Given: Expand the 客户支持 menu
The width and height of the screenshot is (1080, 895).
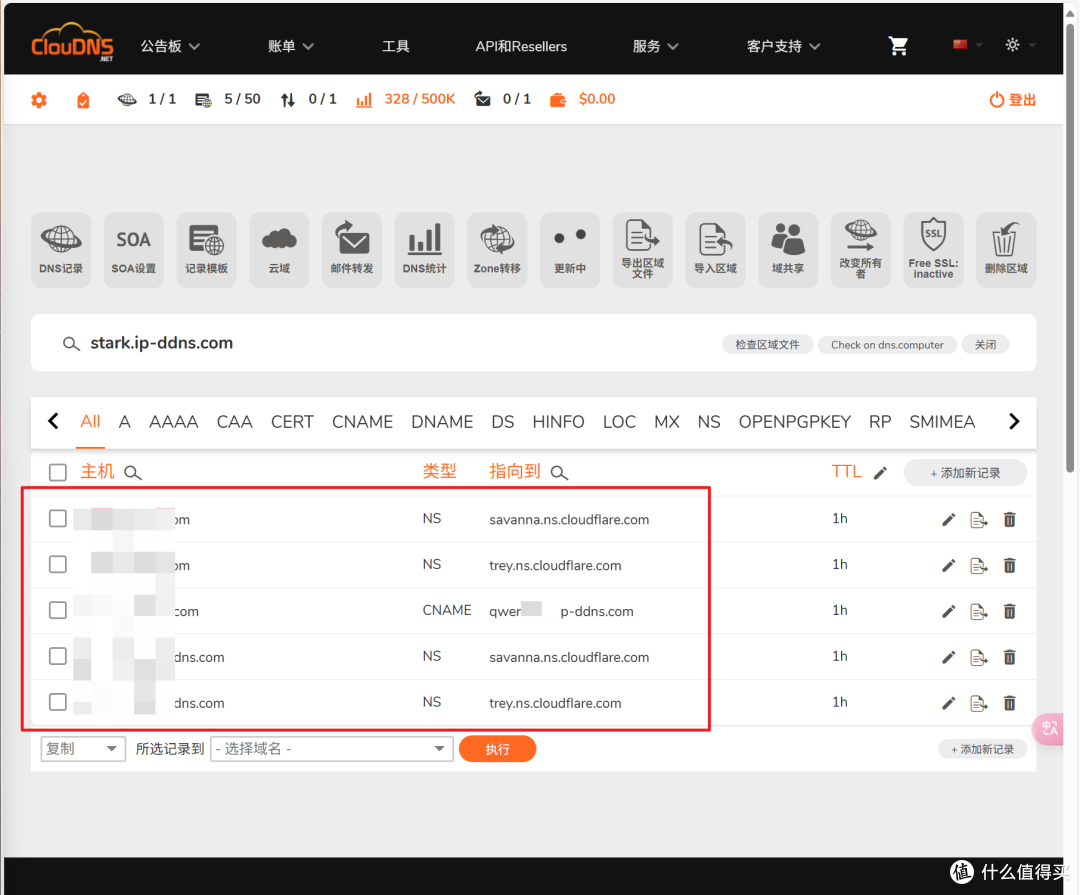Looking at the screenshot, I should (783, 46).
